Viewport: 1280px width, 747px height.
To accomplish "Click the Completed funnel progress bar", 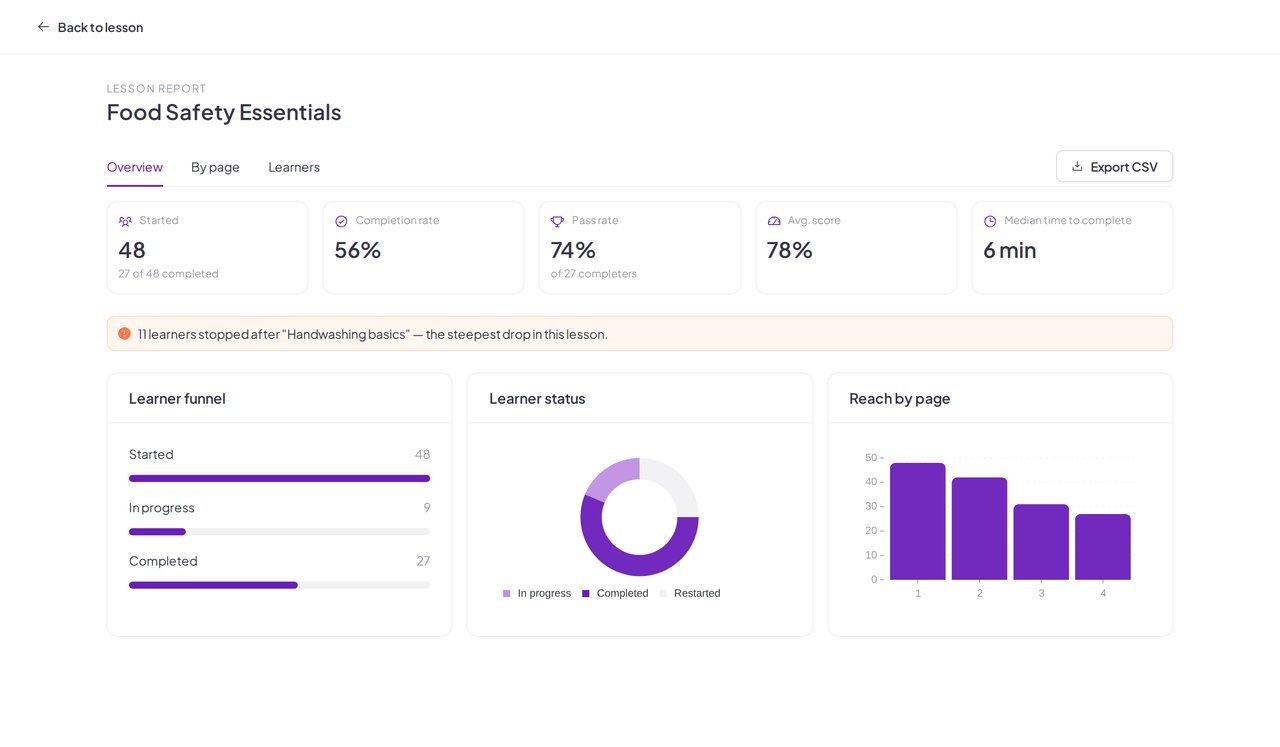I will (x=279, y=585).
